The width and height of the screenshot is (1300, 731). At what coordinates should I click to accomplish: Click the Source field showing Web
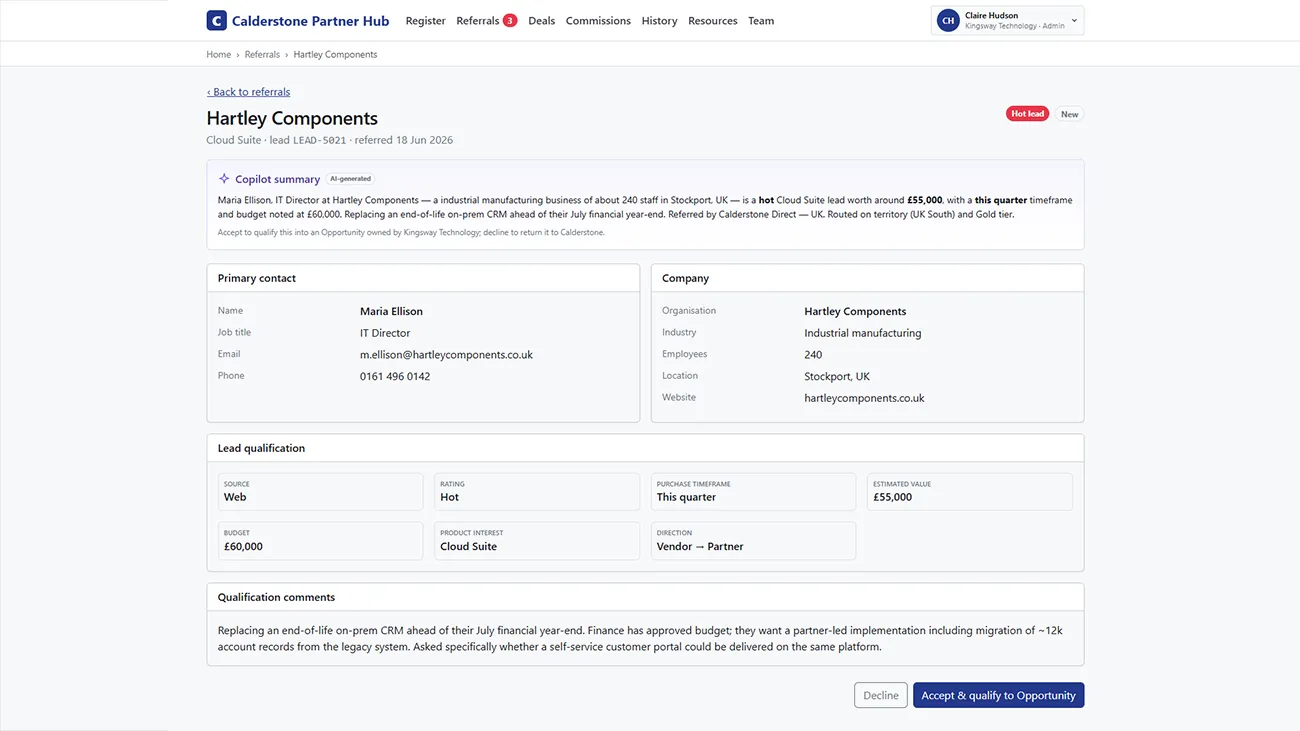320,491
